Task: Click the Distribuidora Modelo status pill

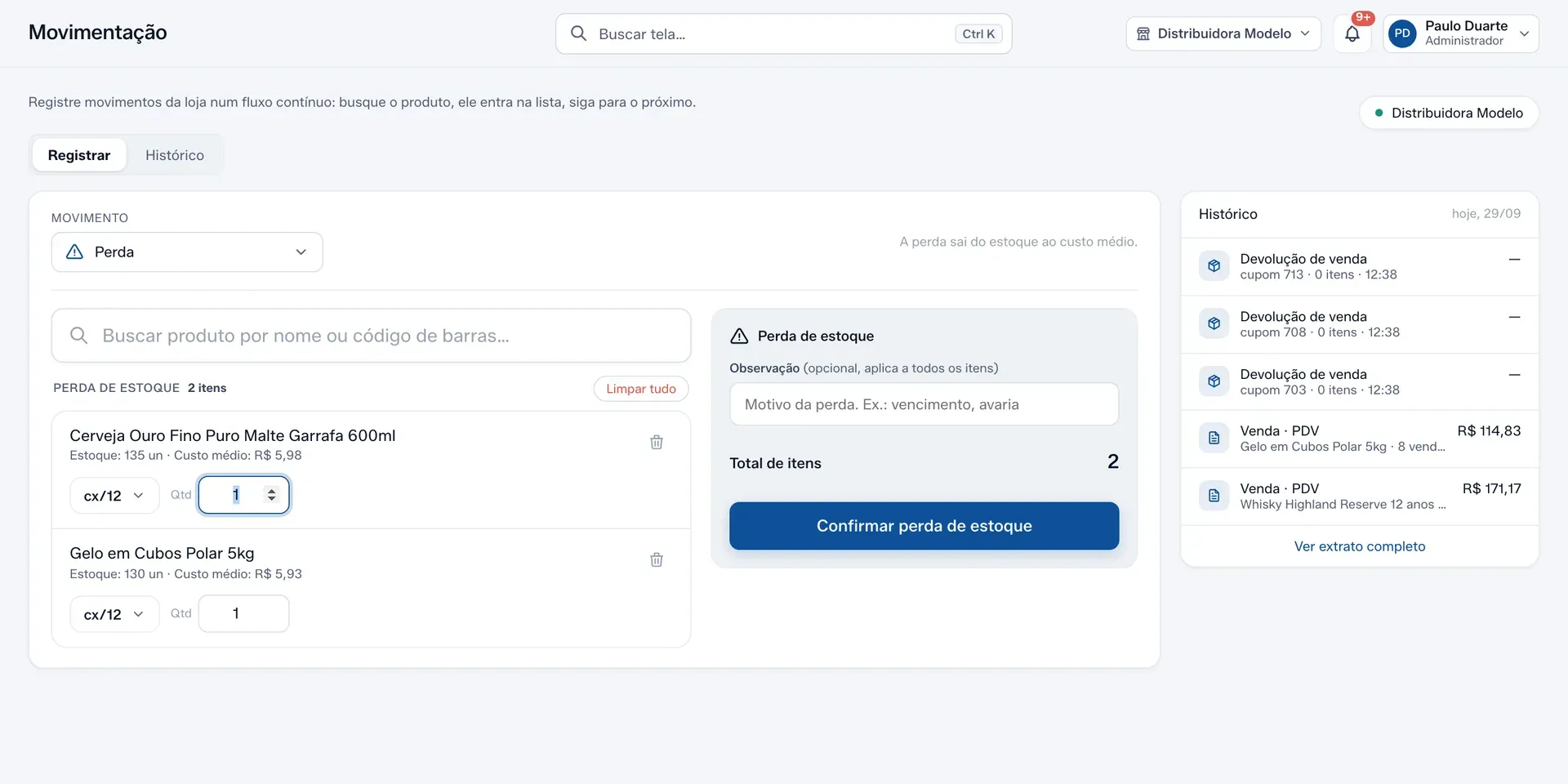Action: [1449, 113]
